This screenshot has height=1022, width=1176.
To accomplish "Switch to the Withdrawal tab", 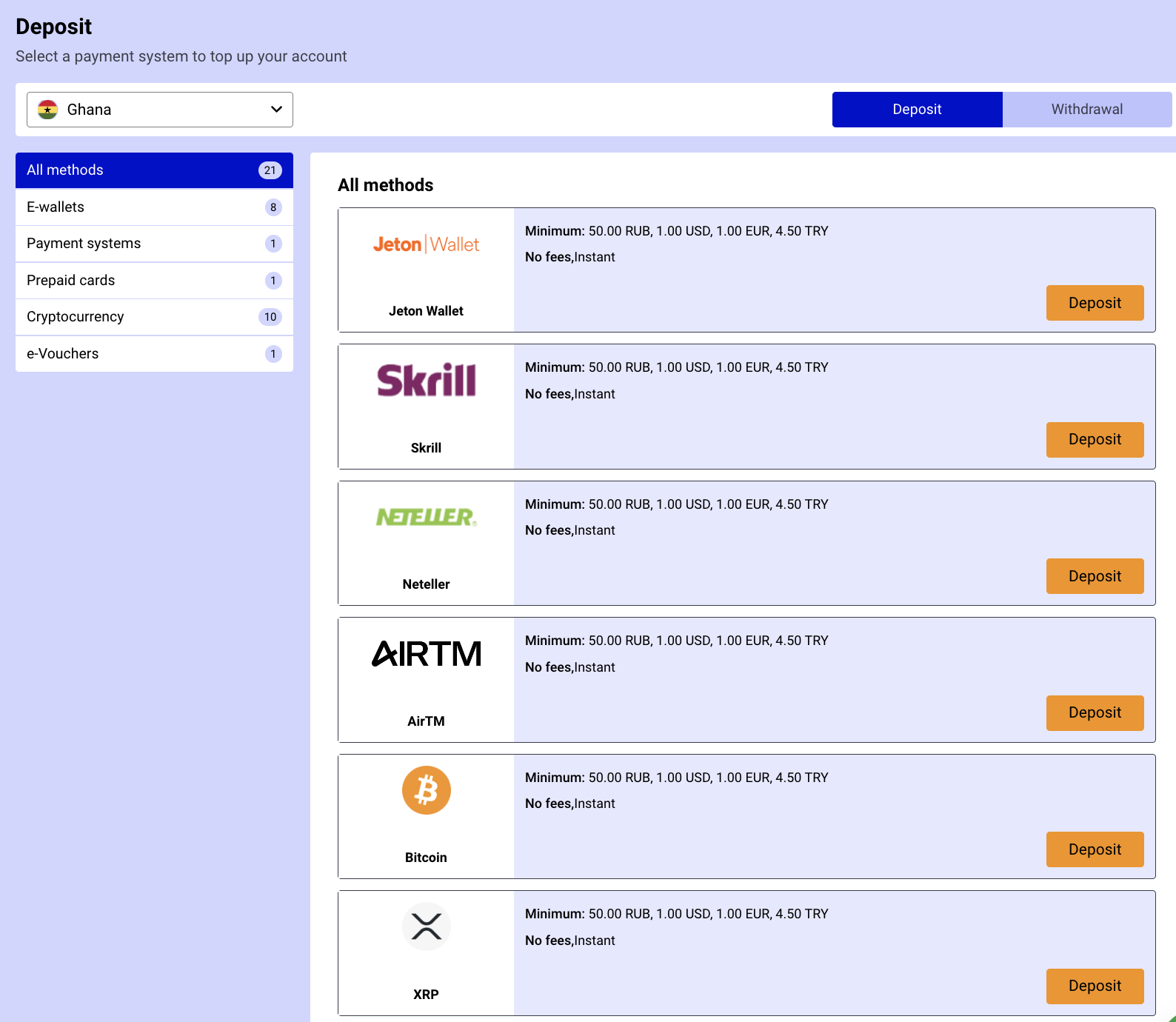I will point(1087,110).
